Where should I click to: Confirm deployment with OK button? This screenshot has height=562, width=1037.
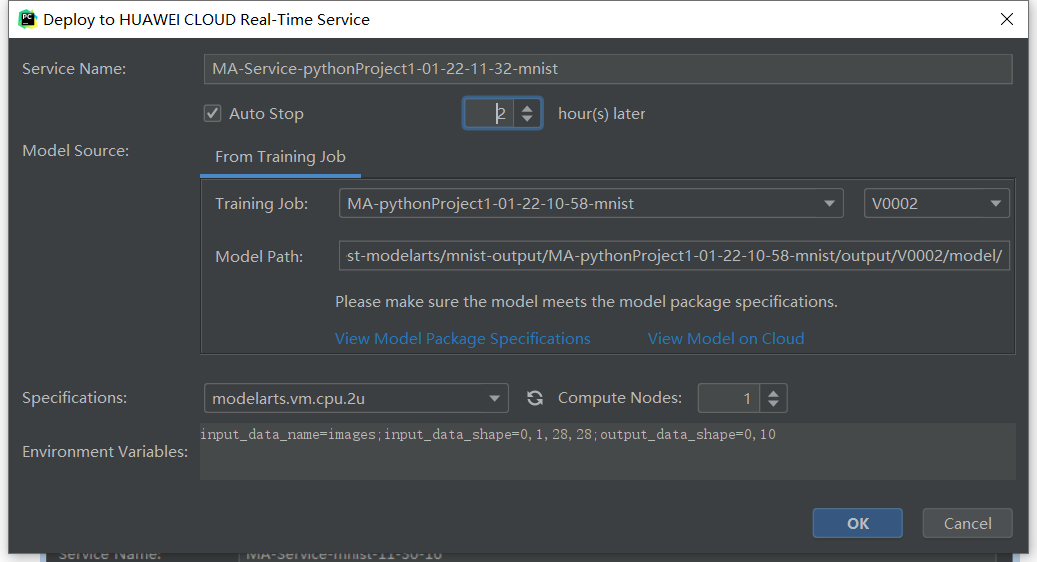point(858,524)
